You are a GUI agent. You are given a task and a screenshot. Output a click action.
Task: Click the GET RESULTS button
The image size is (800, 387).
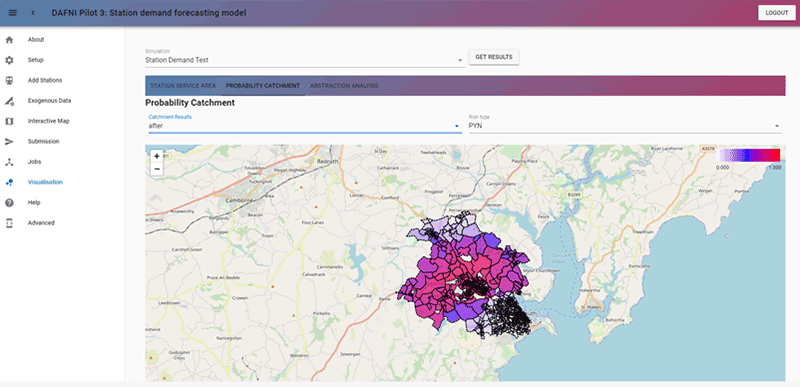494,57
